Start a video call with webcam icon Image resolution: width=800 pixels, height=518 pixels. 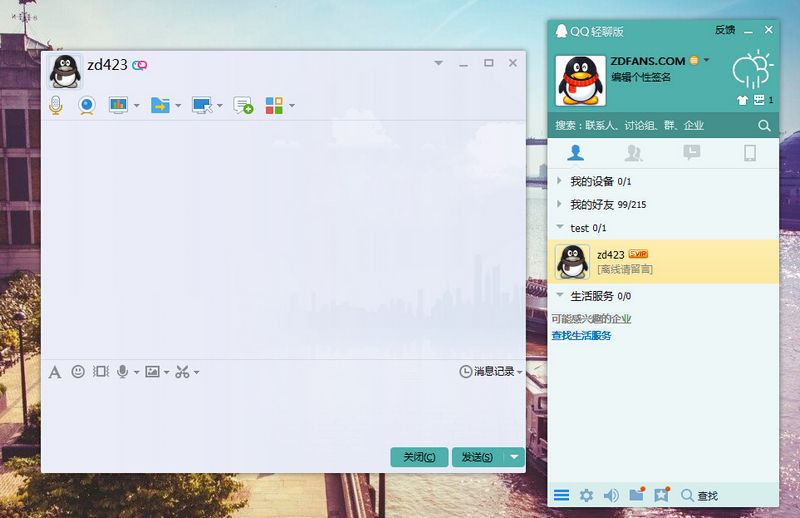click(x=87, y=105)
